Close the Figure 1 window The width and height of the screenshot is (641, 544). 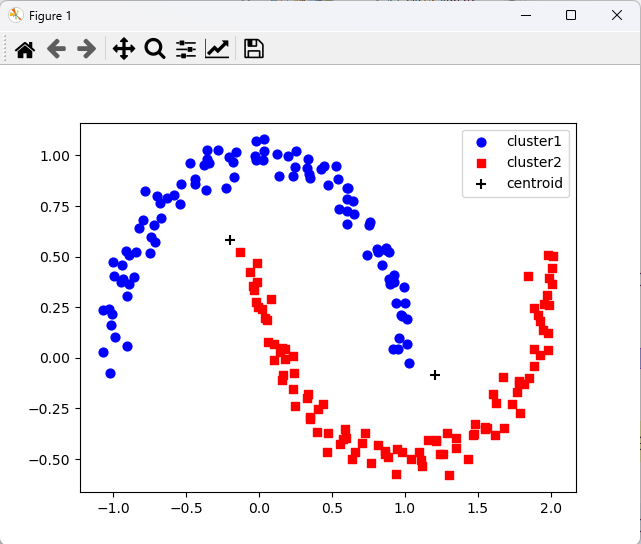click(x=617, y=16)
